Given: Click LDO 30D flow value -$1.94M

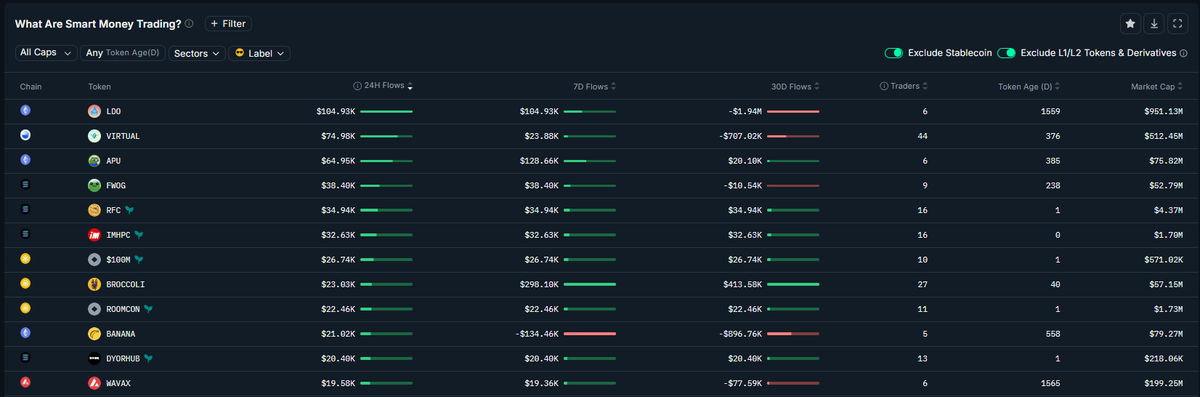Looking at the screenshot, I should click(x=745, y=111).
